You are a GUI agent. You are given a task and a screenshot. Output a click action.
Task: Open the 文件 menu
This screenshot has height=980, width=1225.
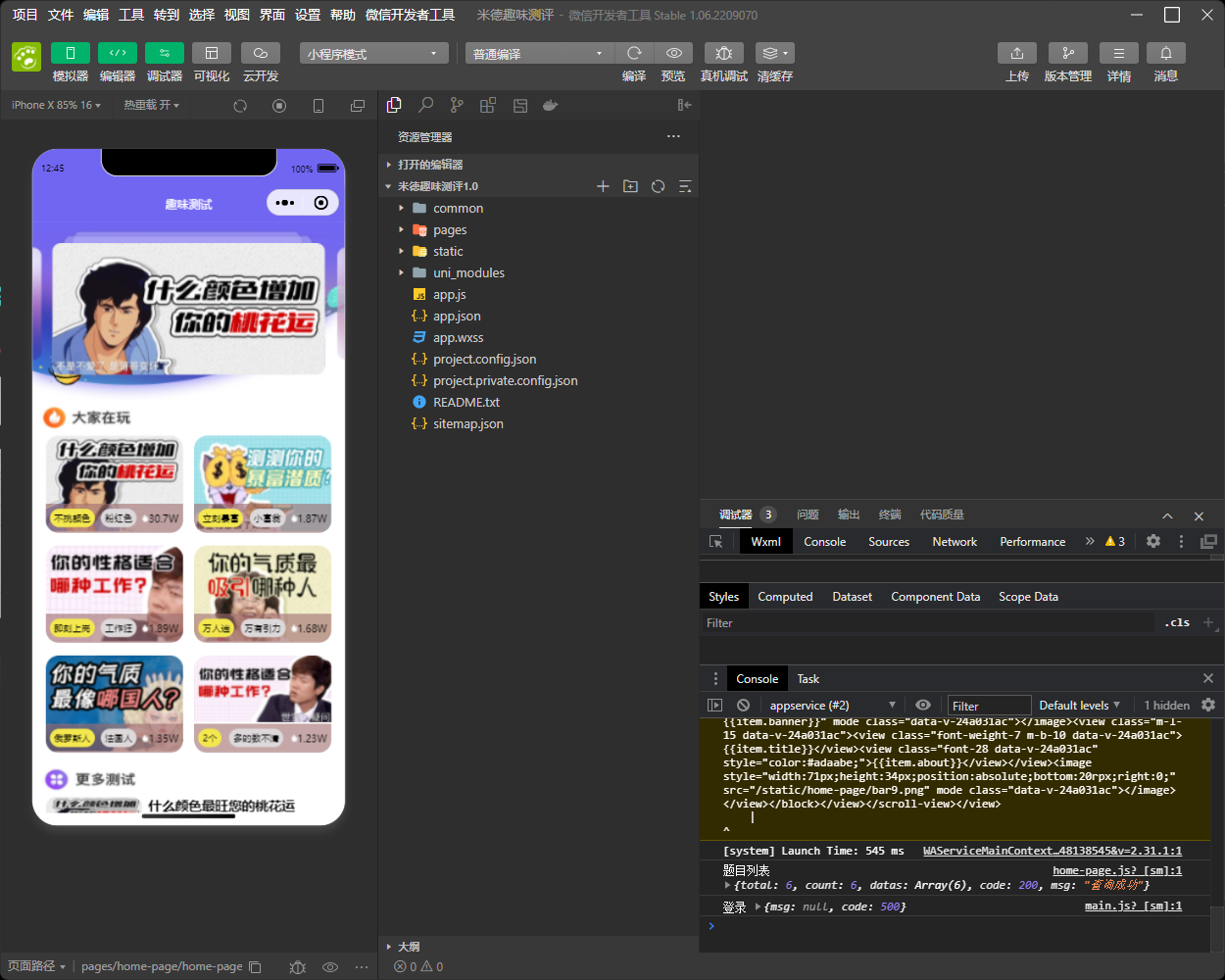[x=61, y=15]
